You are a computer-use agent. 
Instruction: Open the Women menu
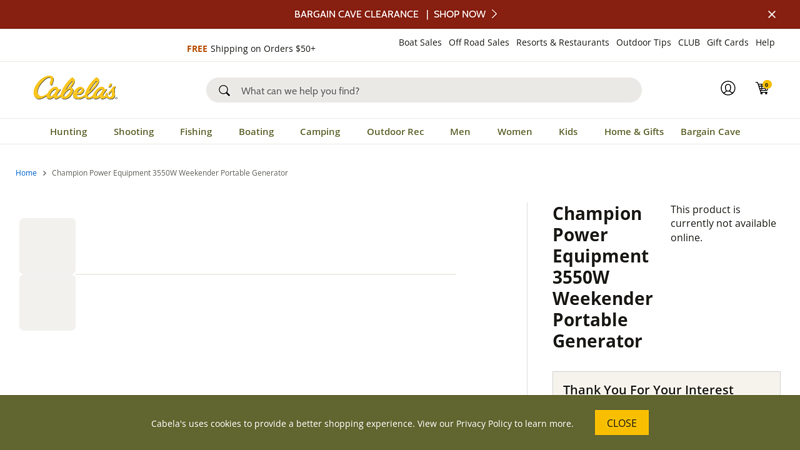(x=514, y=132)
